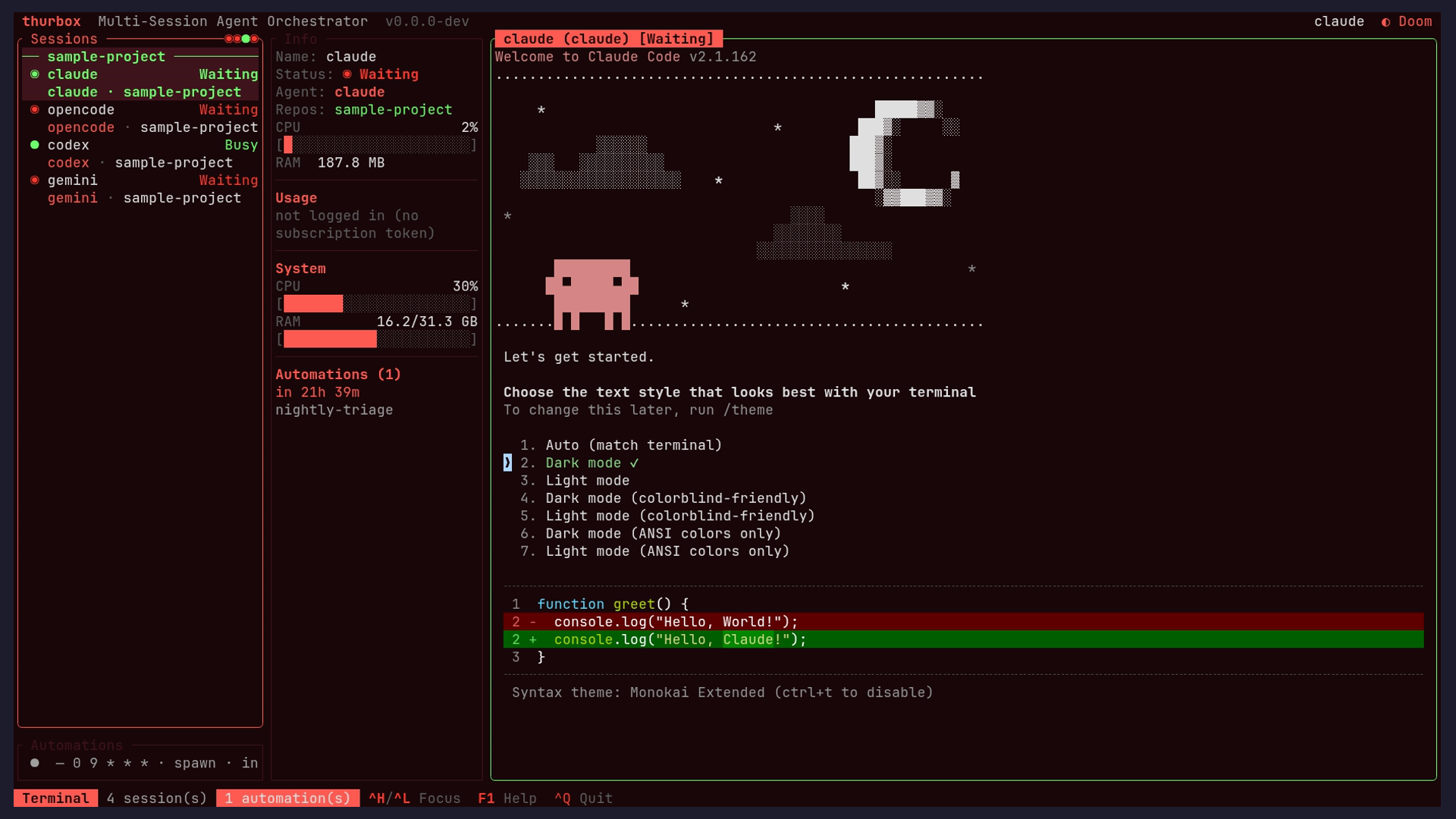
Task: Click the Syntax theme: Monokai Extended line
Action: [722, 692]
